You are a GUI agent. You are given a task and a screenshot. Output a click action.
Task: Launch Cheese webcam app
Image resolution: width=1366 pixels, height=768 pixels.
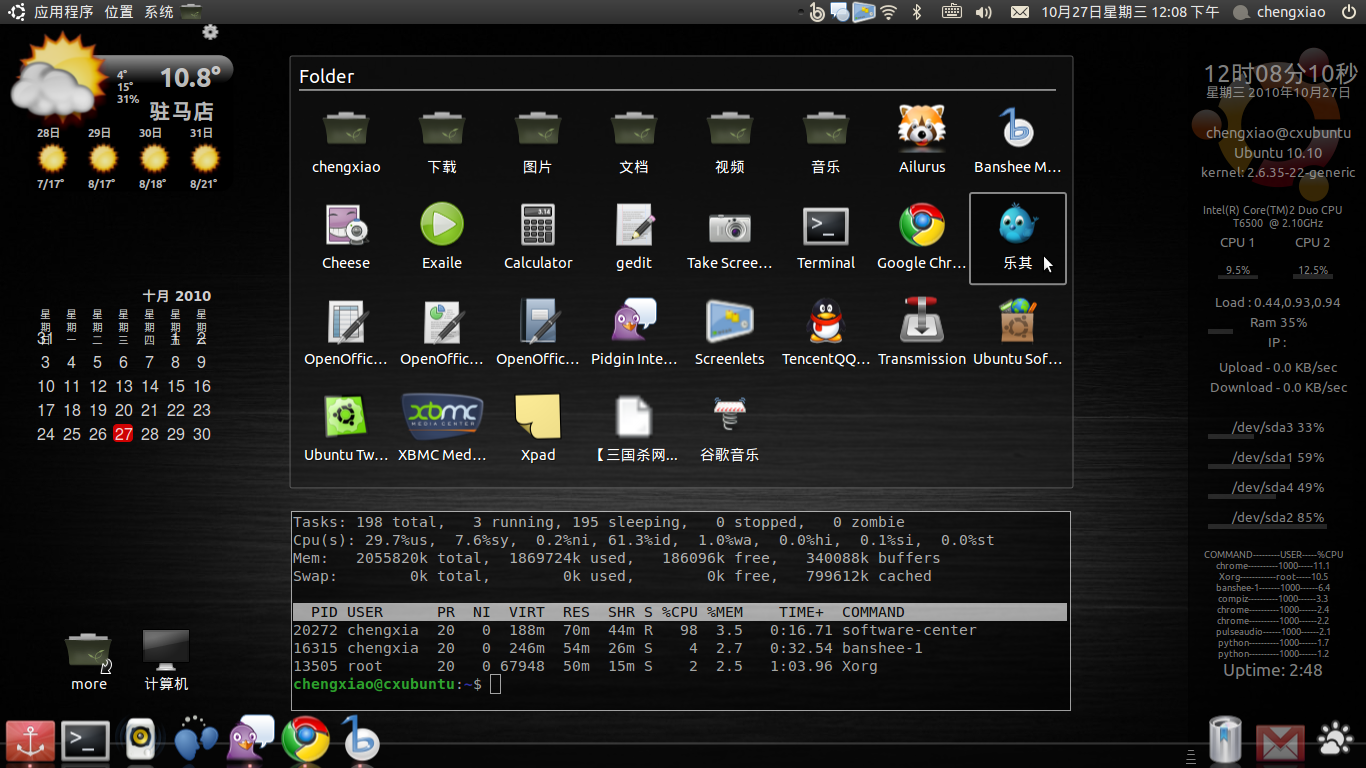pyautogui.click(x=346, y=238)
